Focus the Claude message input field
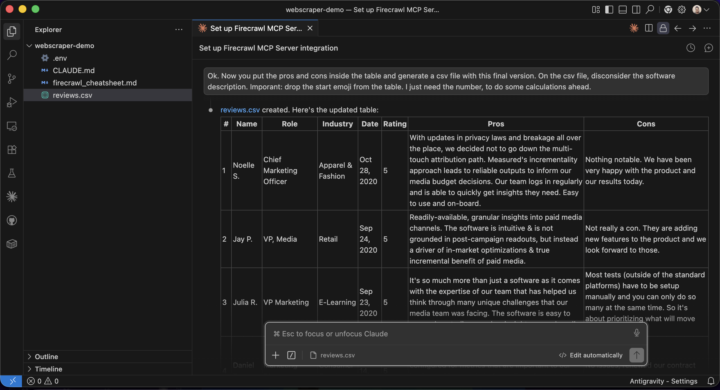720x390 pixels. (450, 334)
